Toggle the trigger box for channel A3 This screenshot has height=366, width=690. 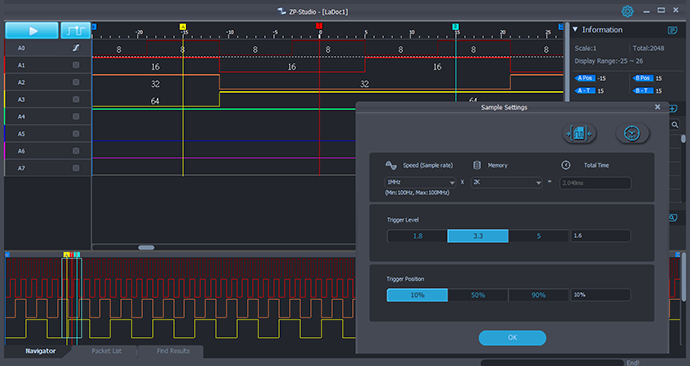(76, 99)
